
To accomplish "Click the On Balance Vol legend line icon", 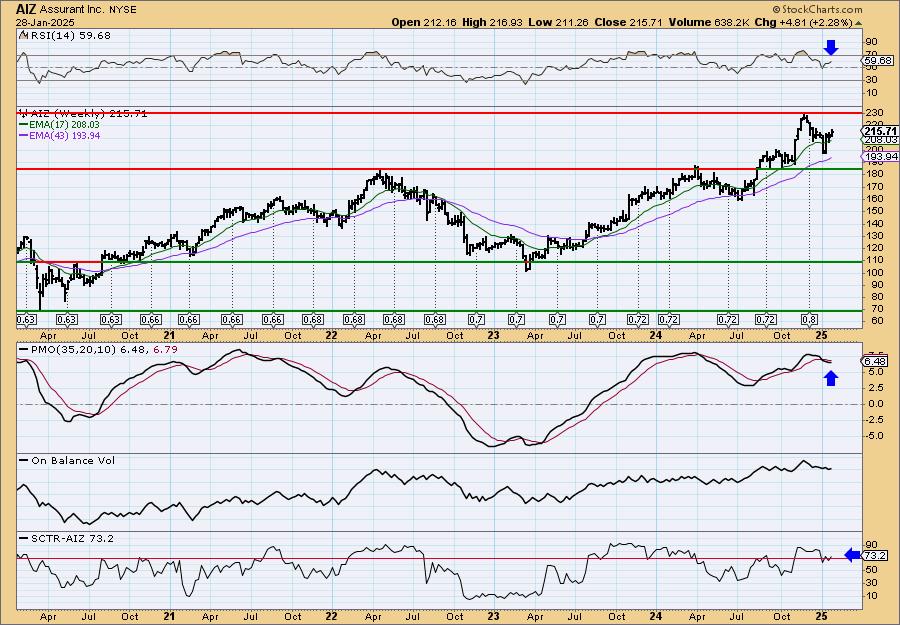I will coord(23,460).
